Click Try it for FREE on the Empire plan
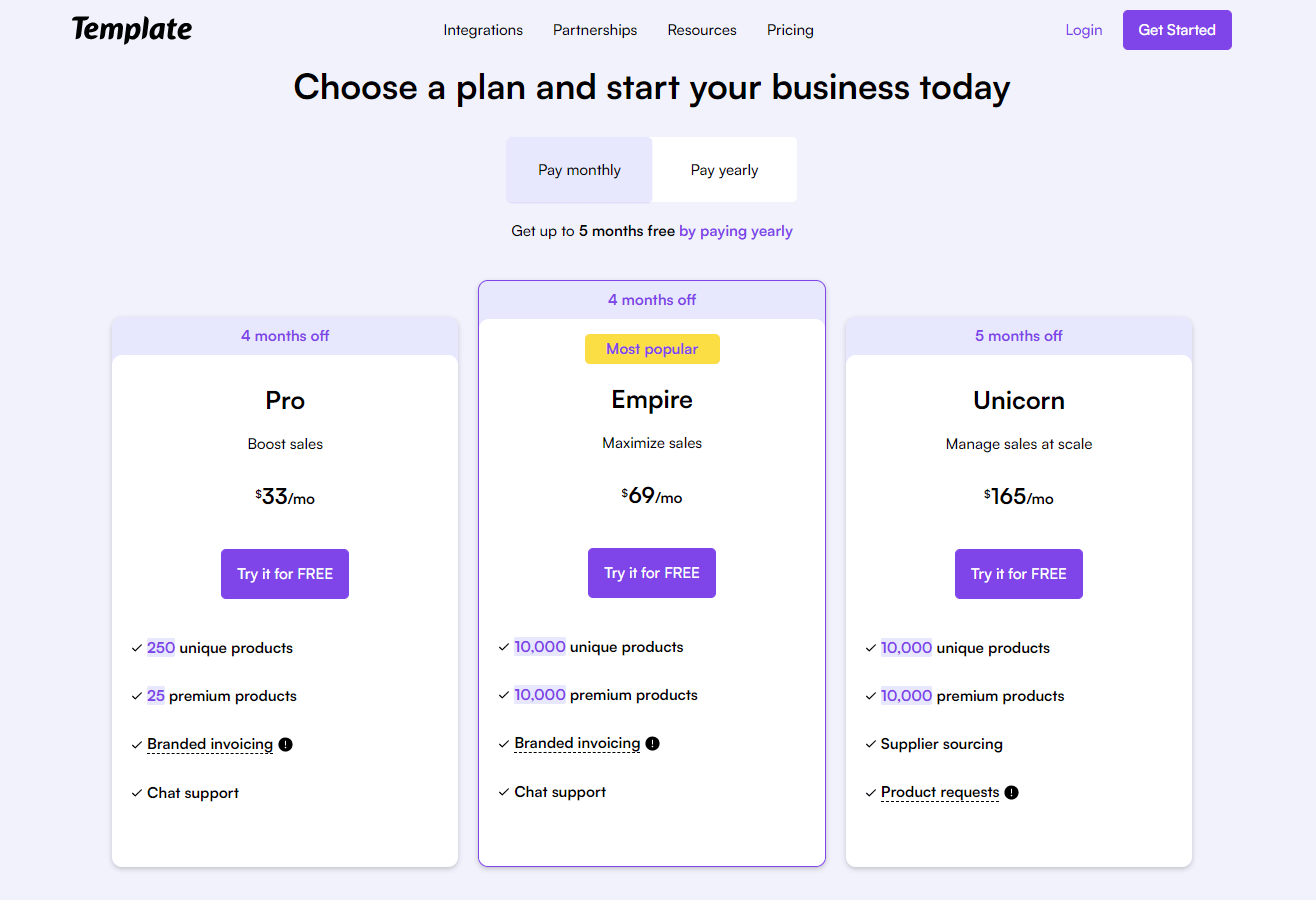Image resolution: width=1316 pixels, height=900 pixels. pos(652,572)
